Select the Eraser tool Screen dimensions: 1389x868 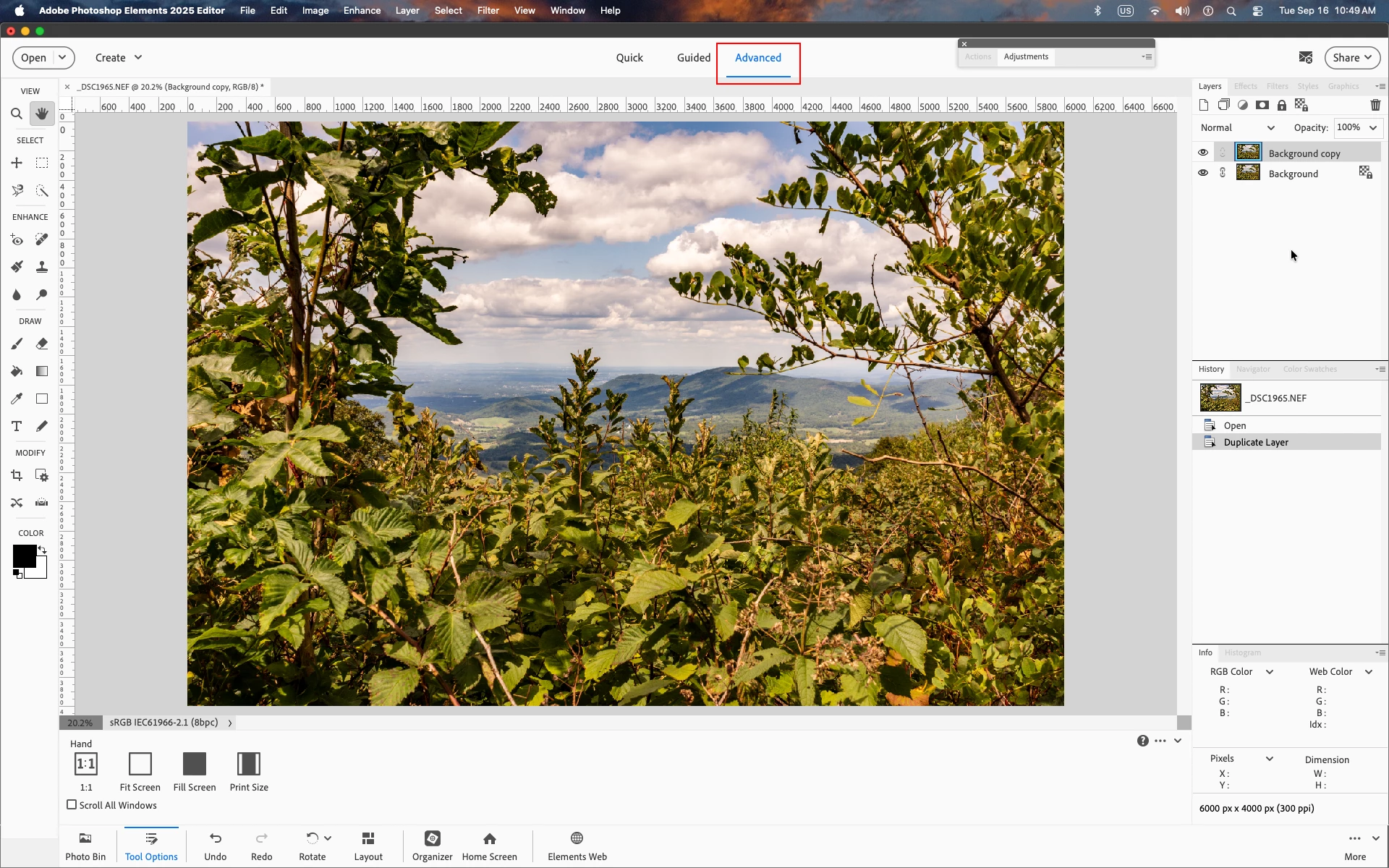point(42,344)
